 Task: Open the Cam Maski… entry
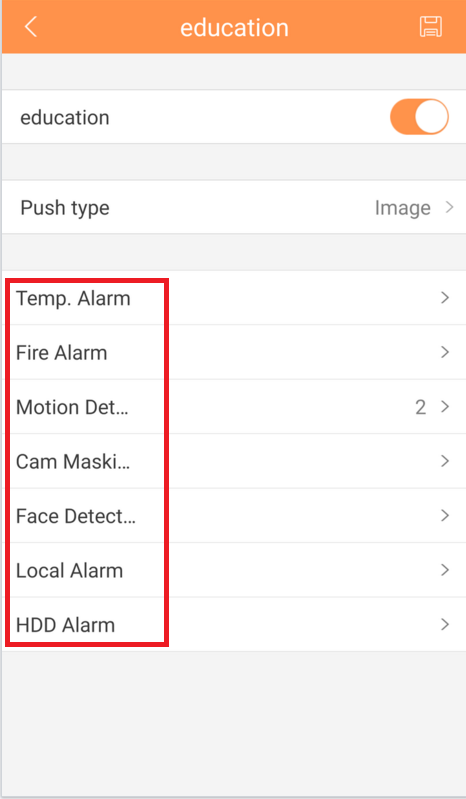point(234,462)
